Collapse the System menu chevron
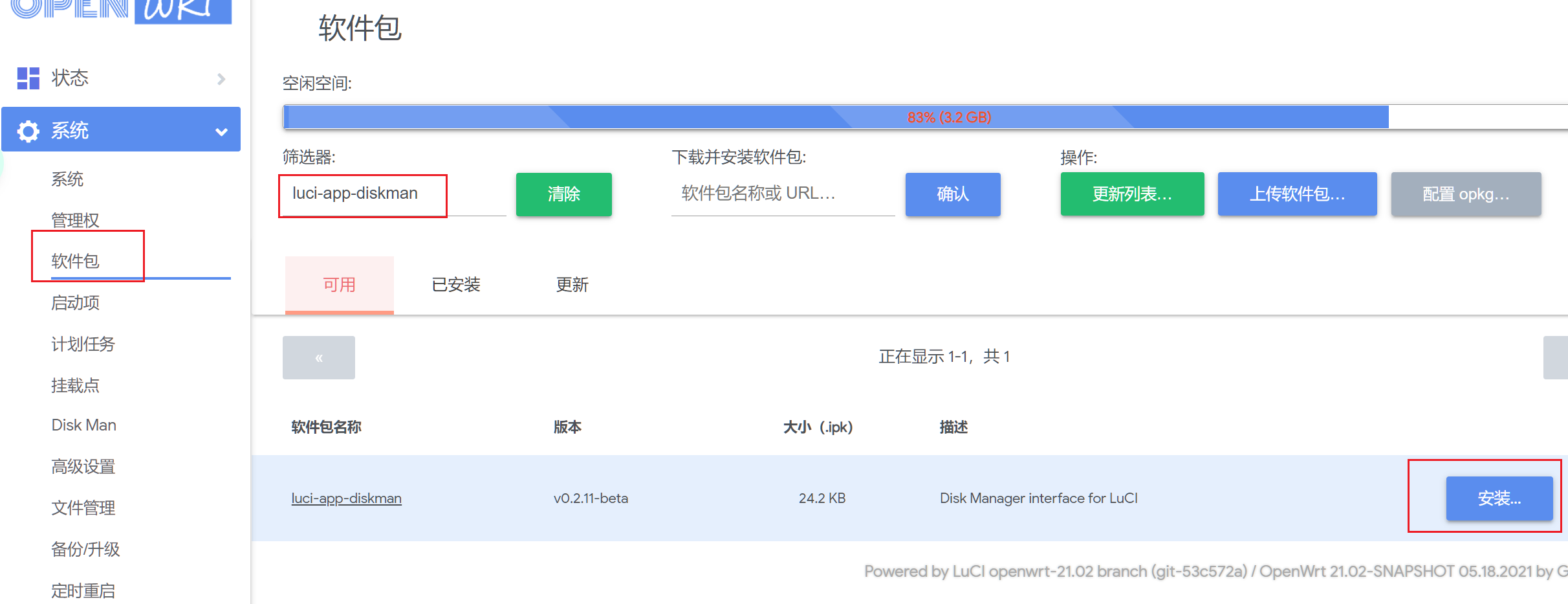The height and width of the screenshot is (604, 1568). pos(221,131)
